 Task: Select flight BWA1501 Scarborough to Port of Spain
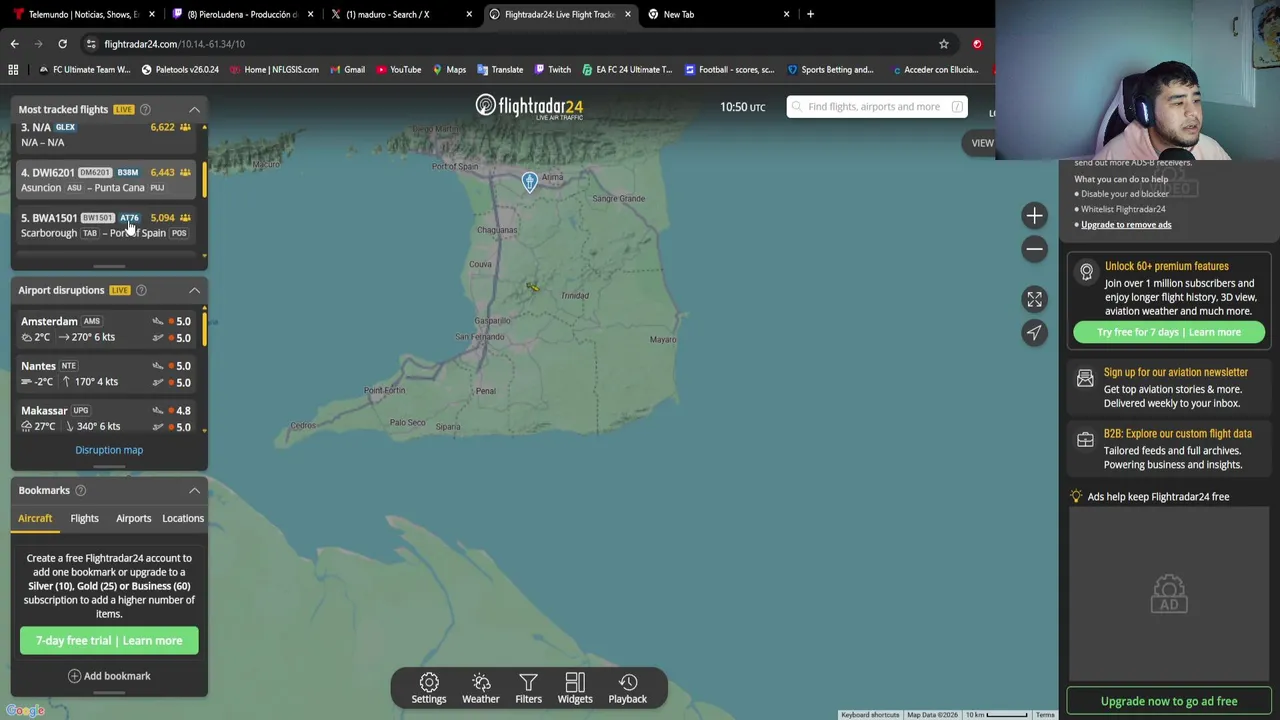[107, 225]
